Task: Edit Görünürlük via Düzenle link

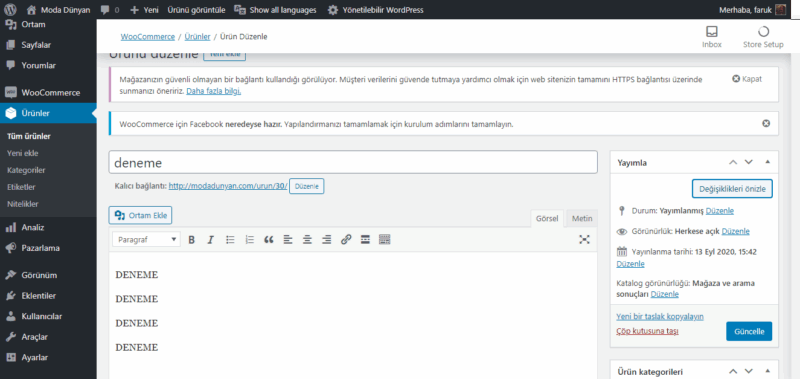Action: point(736,231)
